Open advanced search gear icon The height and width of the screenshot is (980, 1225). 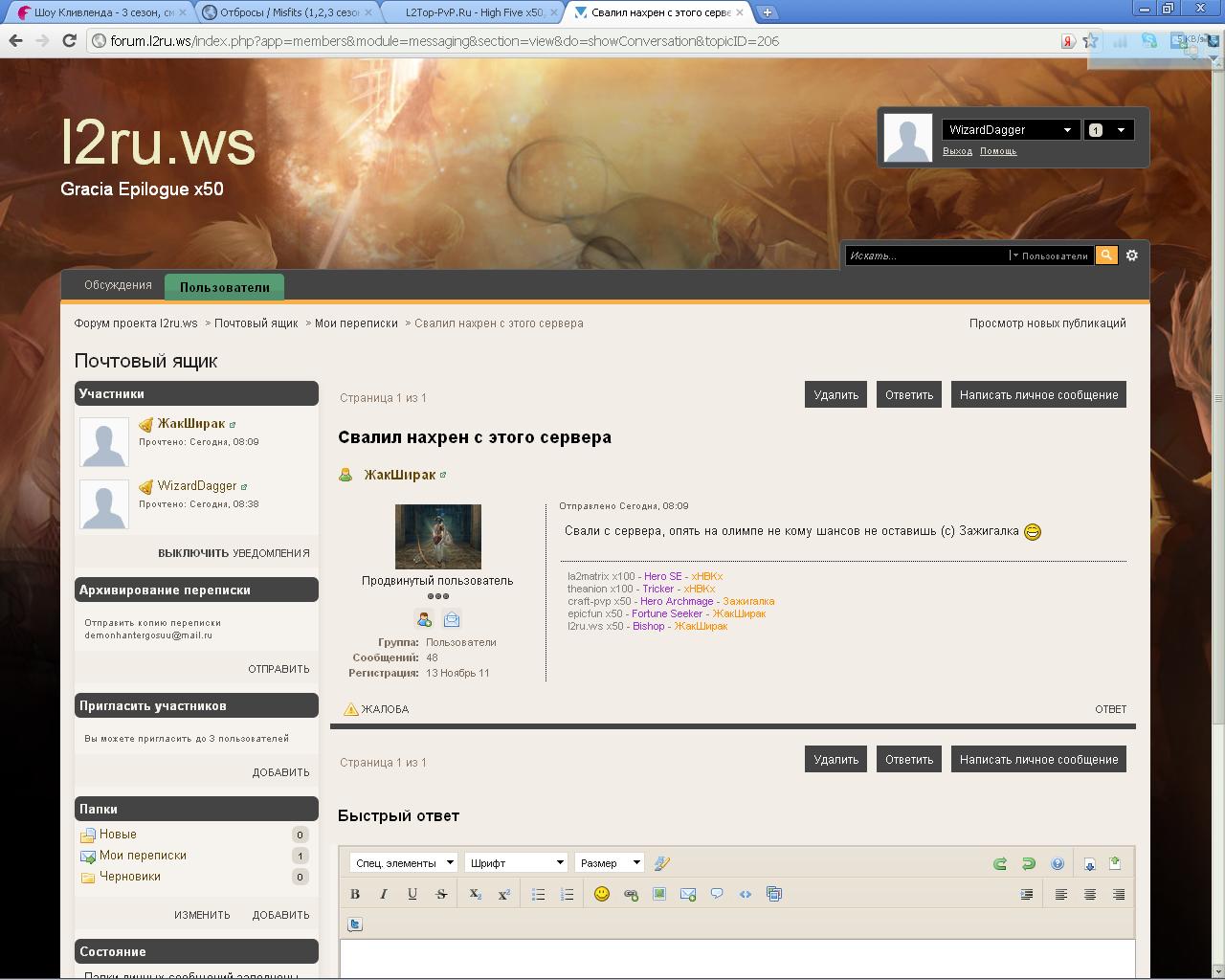coord(1132,256)
